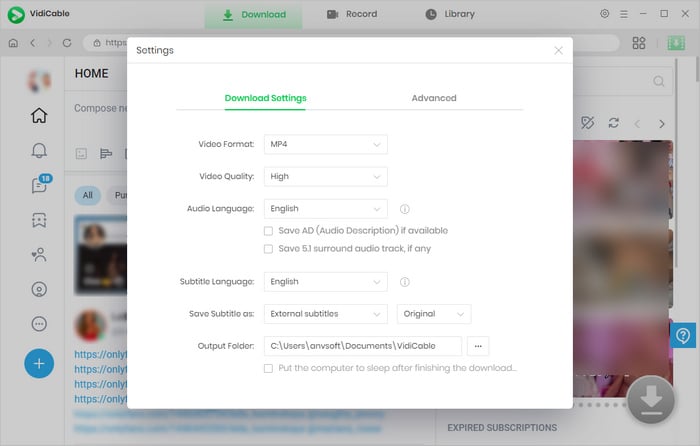Viewport: 700px width, 446px height.
Task: Open the Original subtitle format dropdown
Action: coord(434,314)
